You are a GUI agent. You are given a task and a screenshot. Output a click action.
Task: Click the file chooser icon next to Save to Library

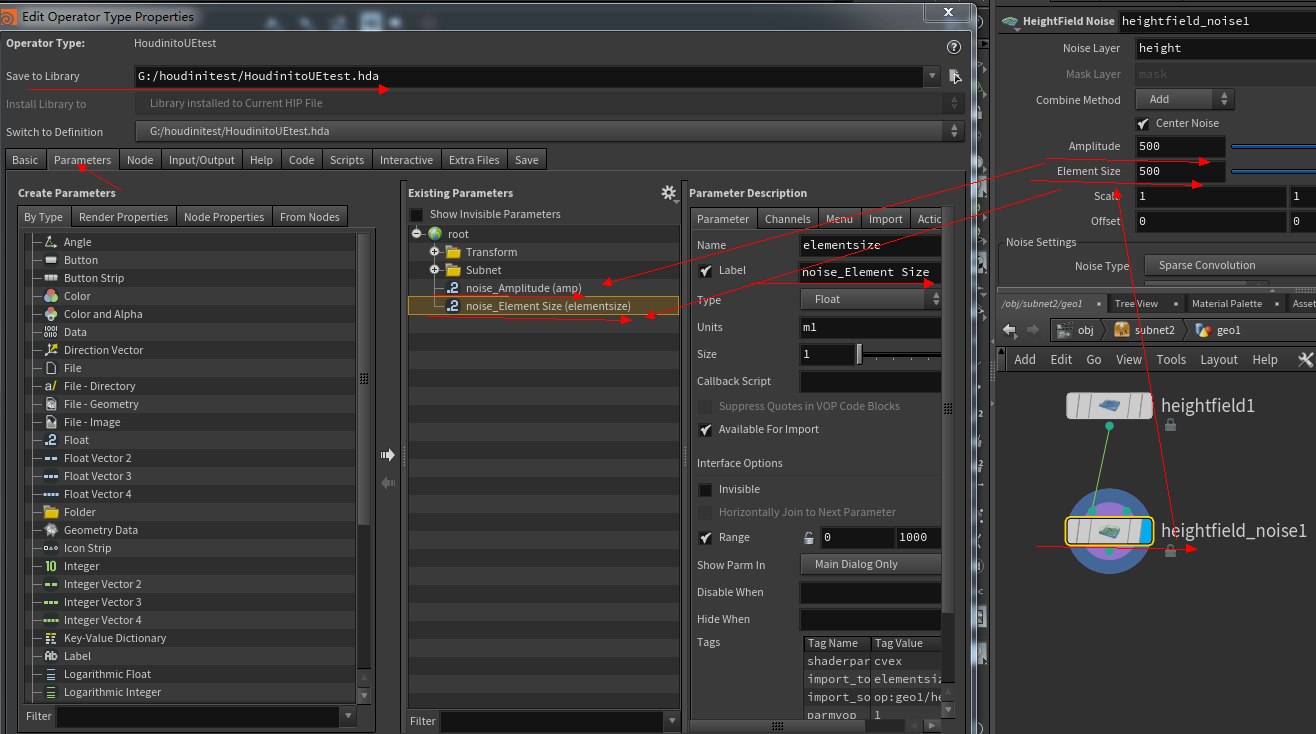pos(953,75)
